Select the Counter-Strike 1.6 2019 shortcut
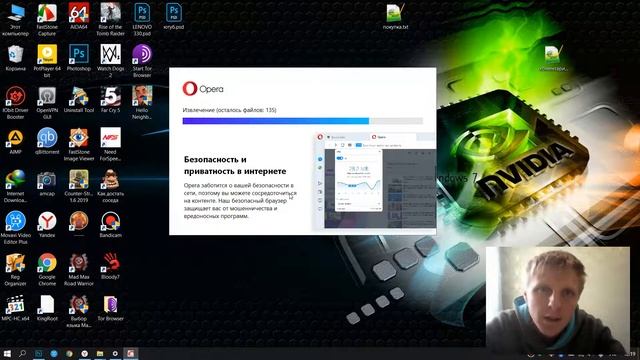Screen dimensions: 640x360 click(79, 186)
